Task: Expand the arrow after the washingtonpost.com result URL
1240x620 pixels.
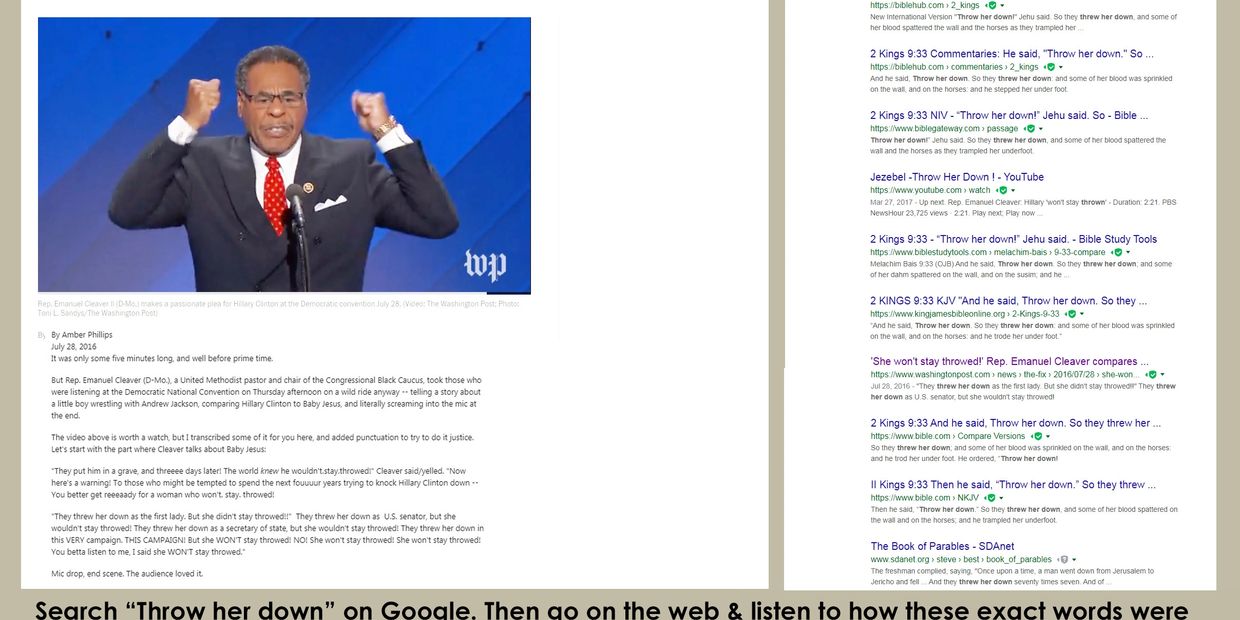Action: tap(1162, 375)
